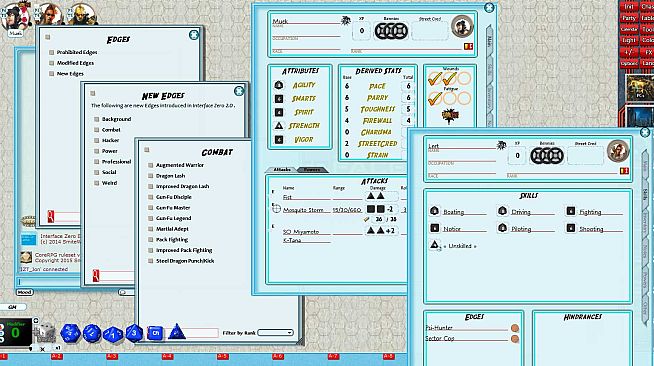The width and height of the screenshot is (654, 366).
Task: Open Steel Dragon Punch/Kick edge
Action: click(x=185, y=261)
